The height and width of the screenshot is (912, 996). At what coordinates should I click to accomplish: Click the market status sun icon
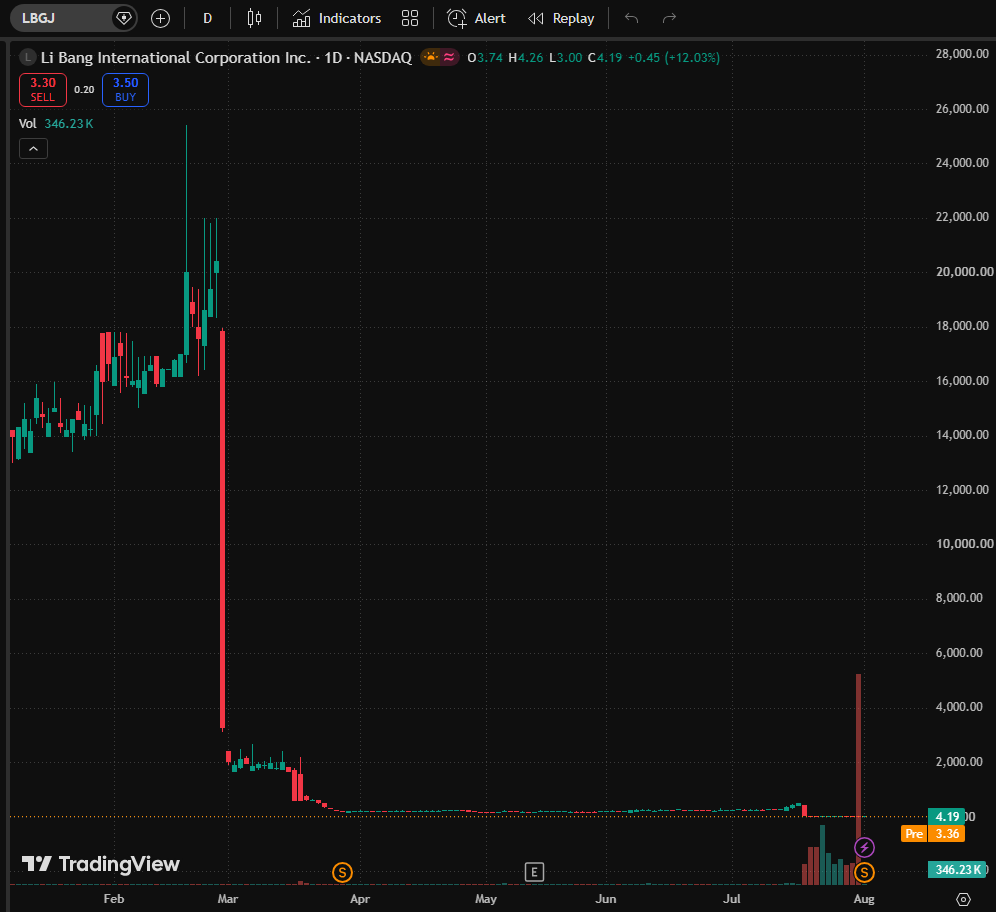431,57
